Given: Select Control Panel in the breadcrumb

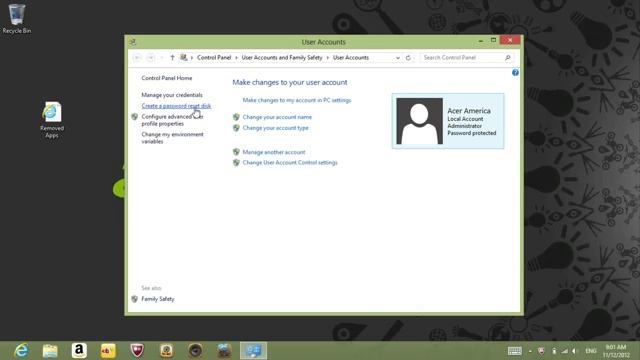Looking at the screenshot, I should [x=214, y=58].
